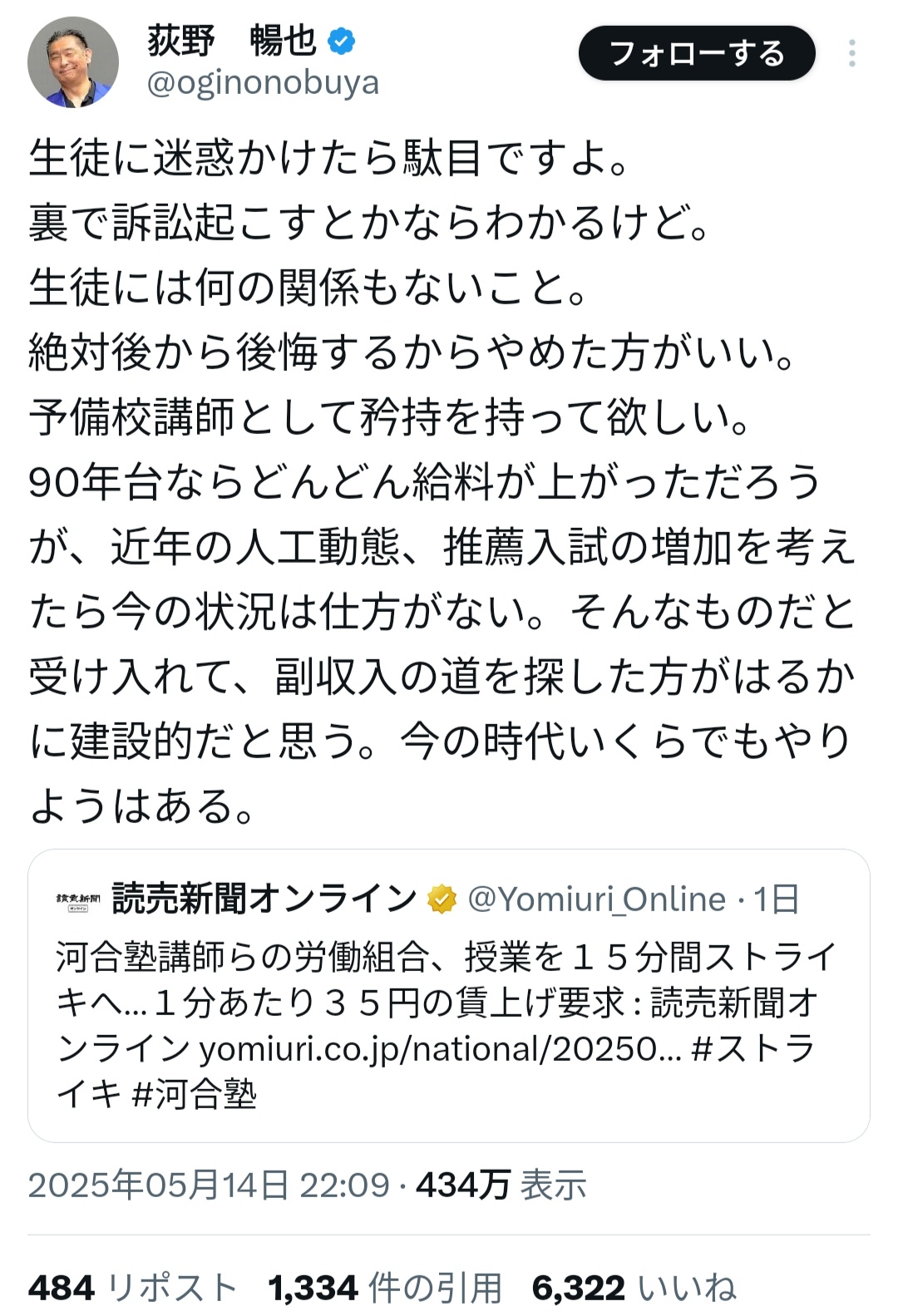This screenshot has width=898, height=1316.
Task: Open the author's profile photo
Action: coord(73,62)
